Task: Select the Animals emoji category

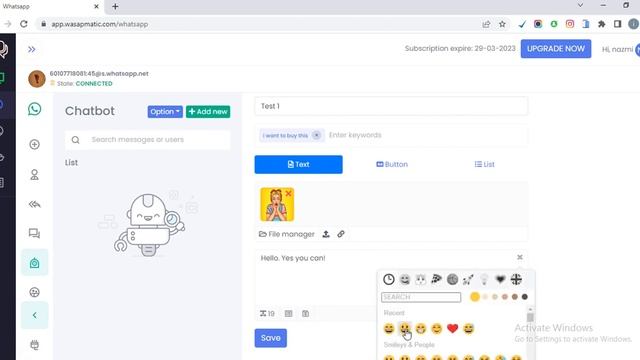Action: tap(420, 280)
